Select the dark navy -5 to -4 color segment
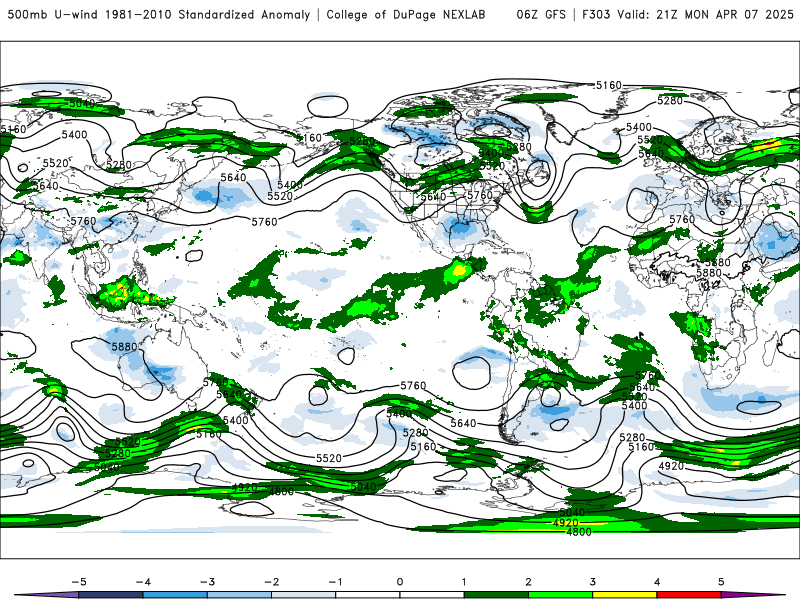The width and height of the screenshot is (800, 600). pyautogui.click(x=111, y=595)
